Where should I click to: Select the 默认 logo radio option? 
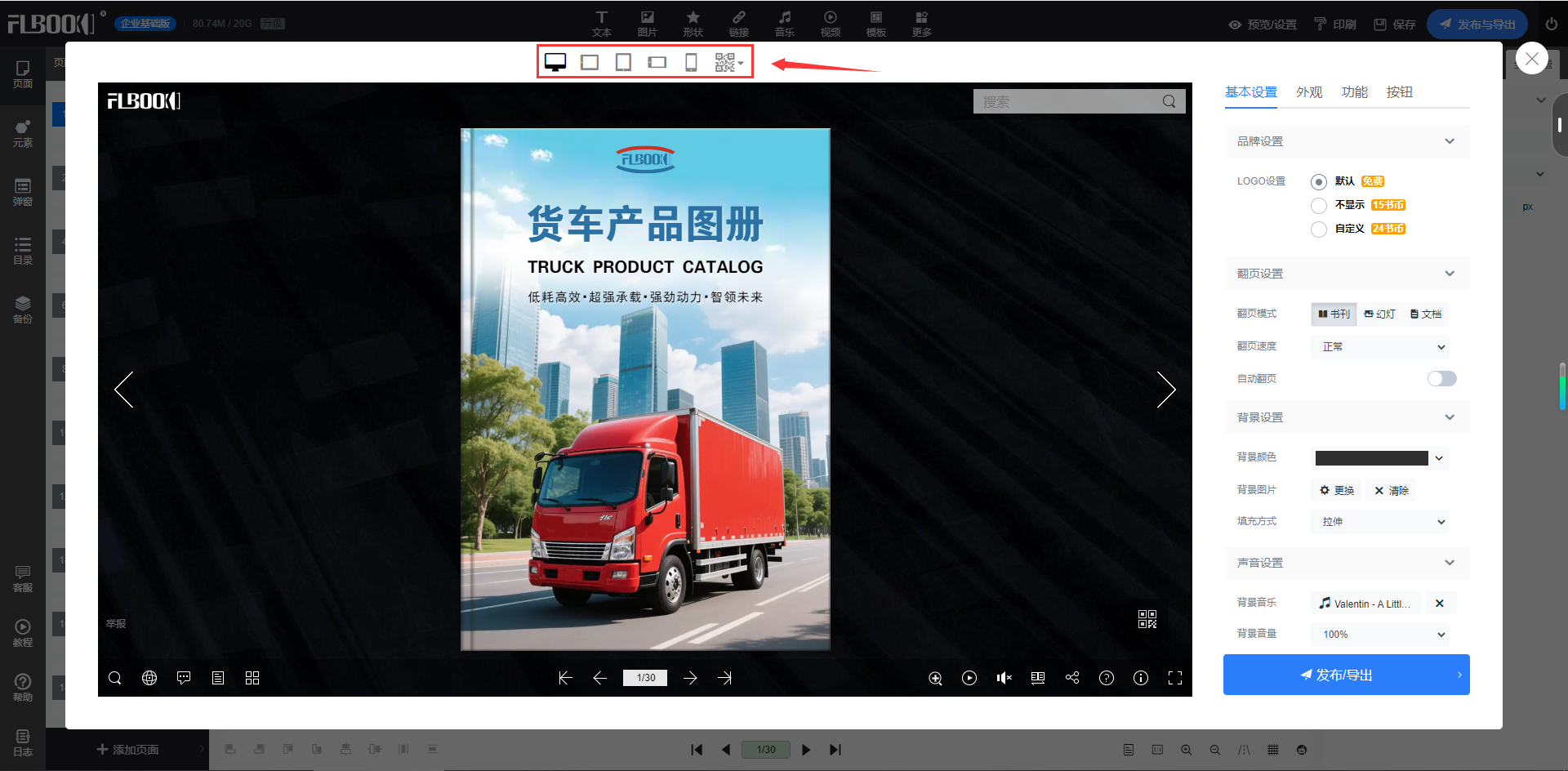1318,182
